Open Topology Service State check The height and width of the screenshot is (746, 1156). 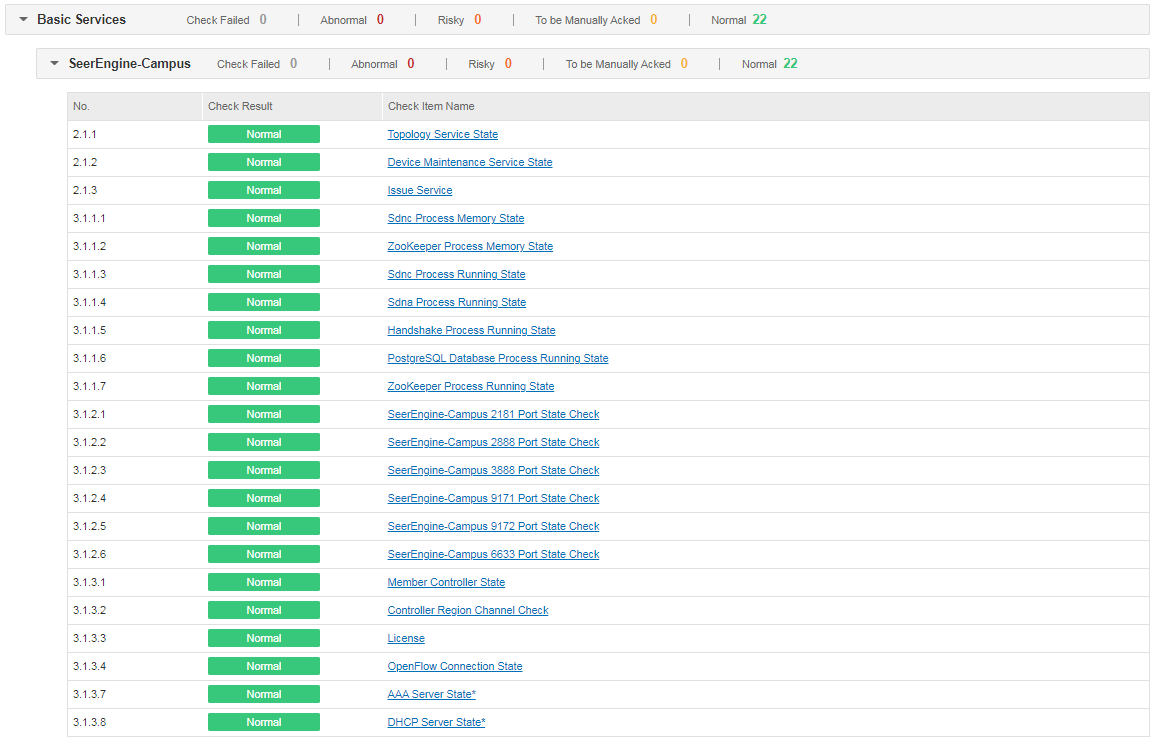442,134
